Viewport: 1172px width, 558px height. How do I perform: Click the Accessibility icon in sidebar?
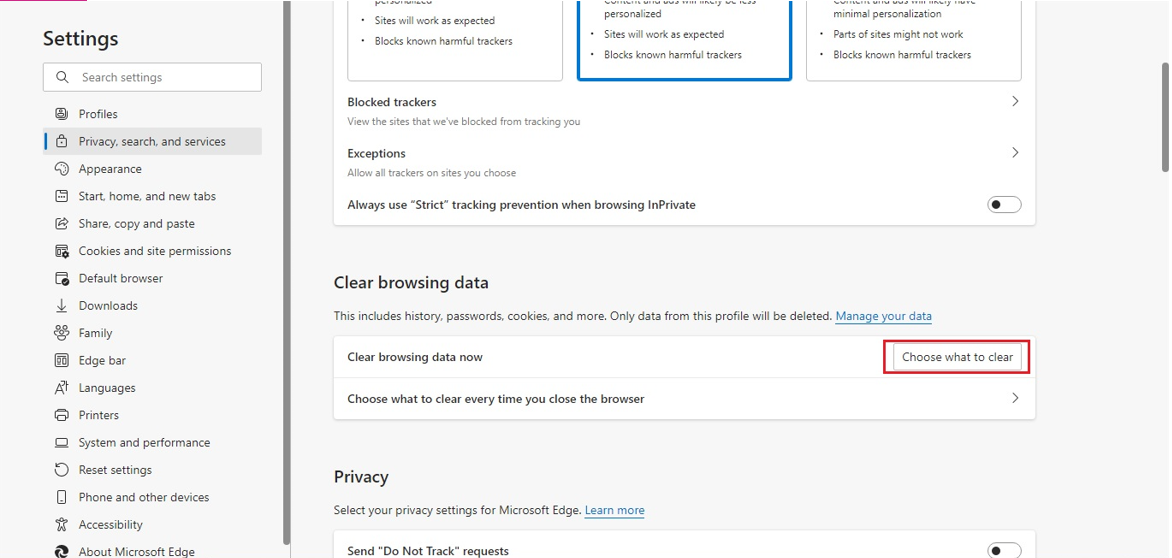[62, 525]
